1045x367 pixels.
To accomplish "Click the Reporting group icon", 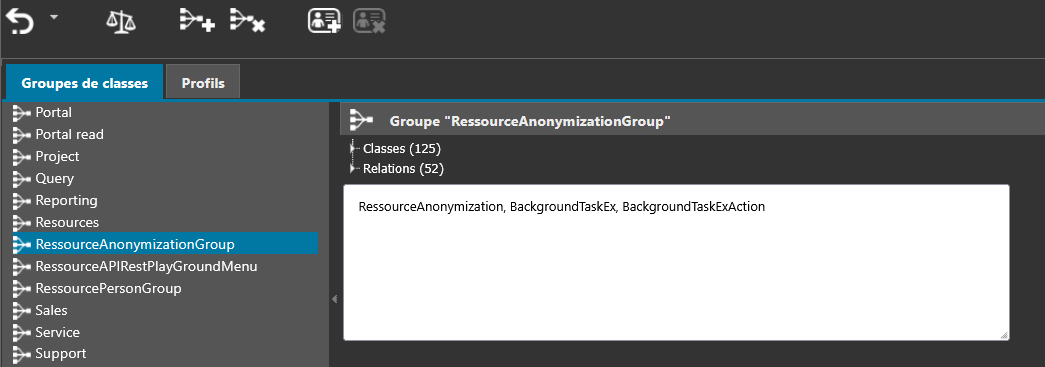I will coord(22,200).
